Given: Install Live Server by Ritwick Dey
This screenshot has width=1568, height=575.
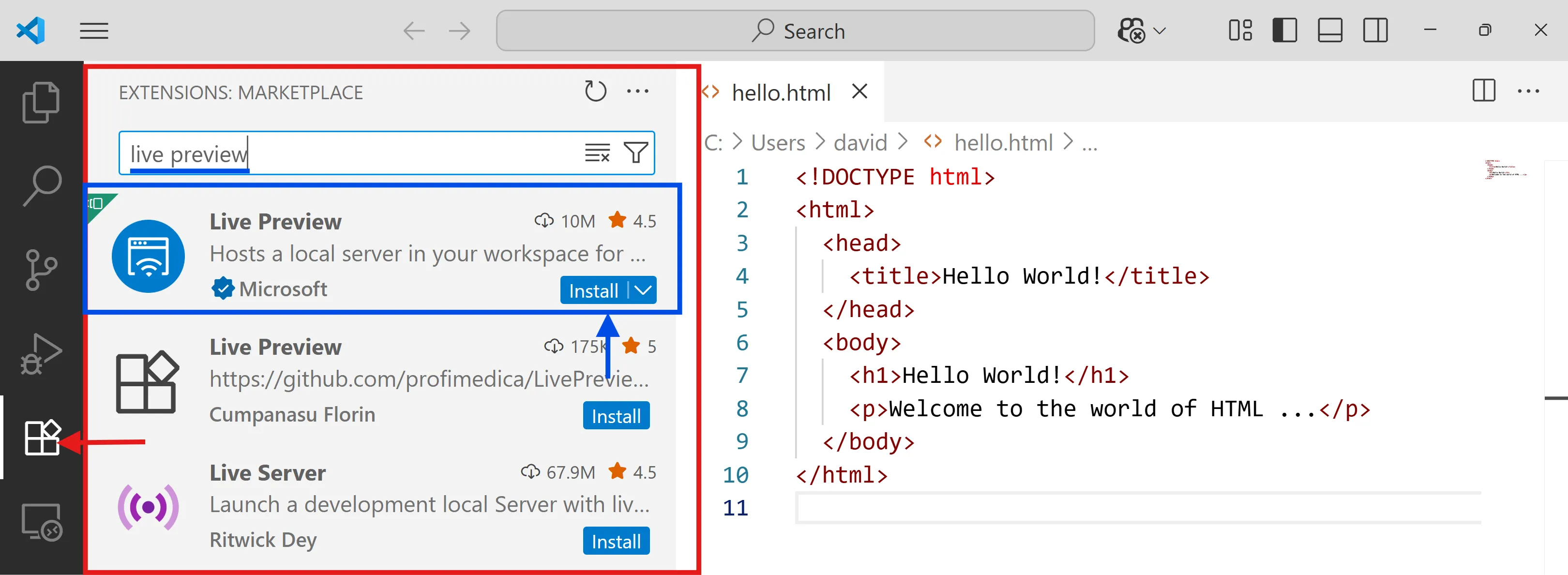Looking at the screenshot, I should pyautogui.click(x=616, y=541).
